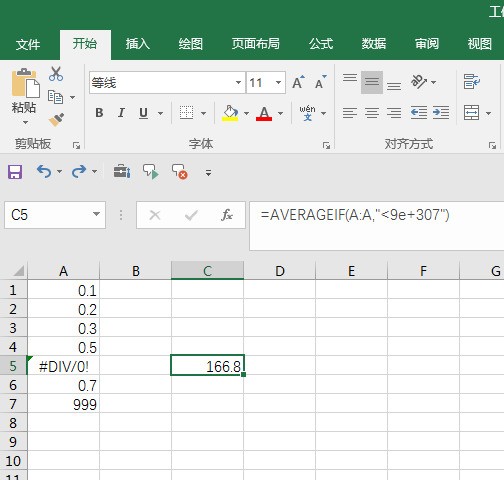The width and height of the screenshot is (504, 480).
Task: Click the Insert Function fx button
Action: [227, 215]
